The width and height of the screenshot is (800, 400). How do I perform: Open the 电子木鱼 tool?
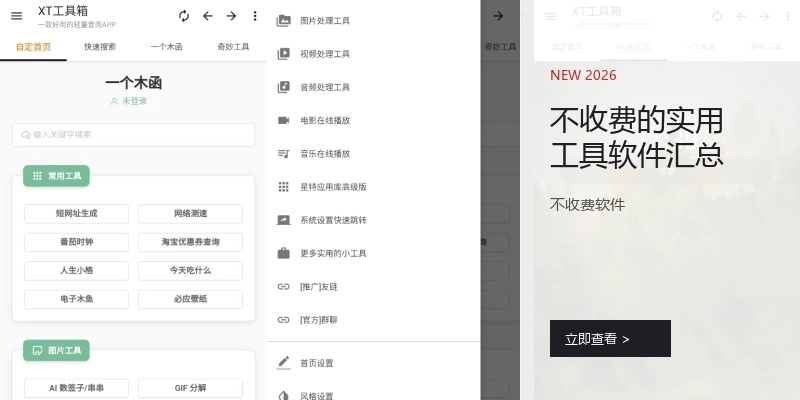[77, 299]
